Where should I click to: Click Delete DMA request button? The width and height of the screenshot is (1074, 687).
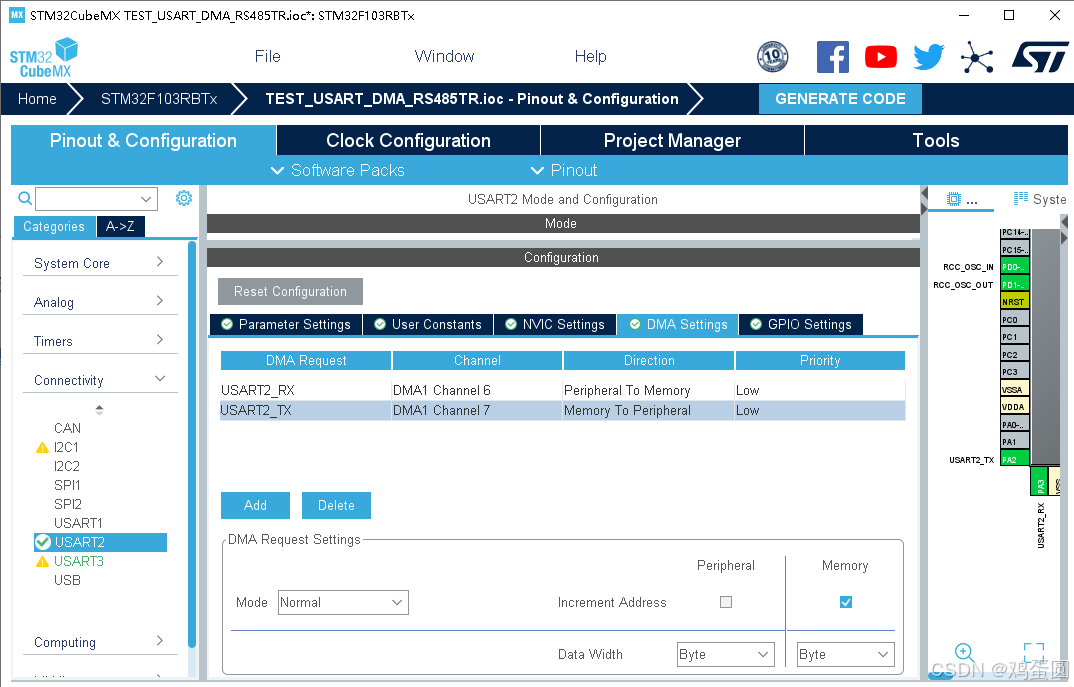point(336,505)
